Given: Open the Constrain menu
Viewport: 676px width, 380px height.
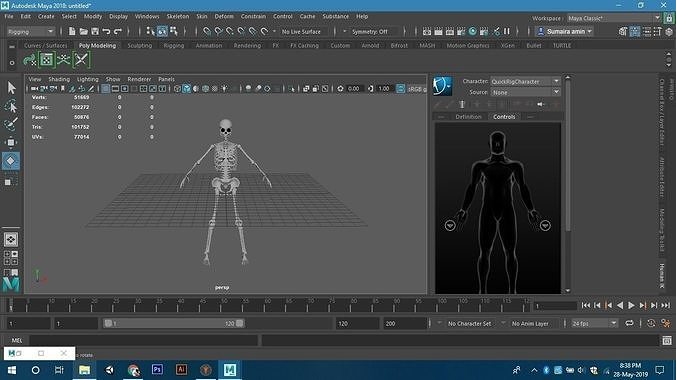Looking at the screenshot, I should point(253,16).
